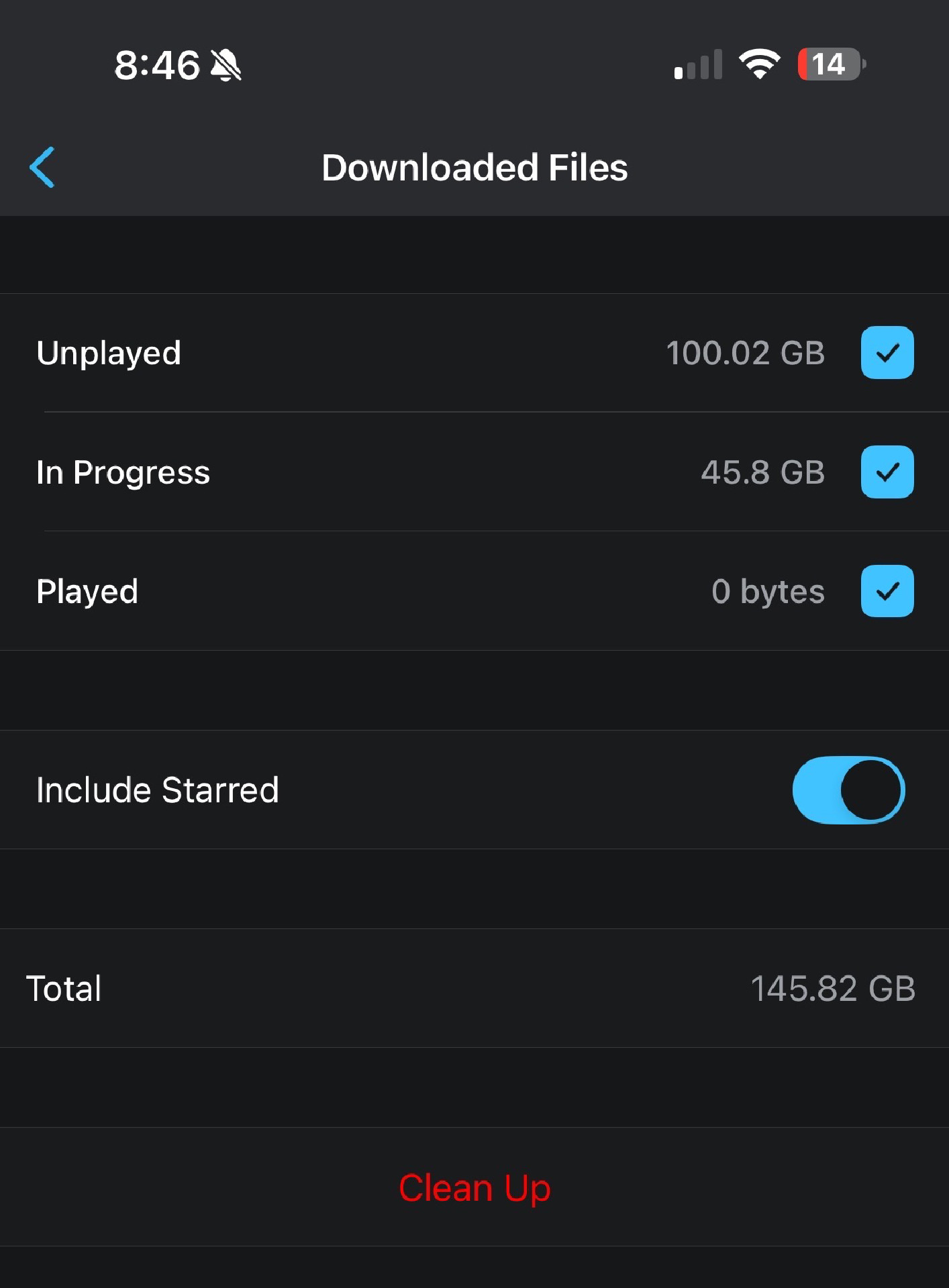The height and width of the screenshot is (1288, 949).
Task: Tap the cellular signal bars icon
Action: pos(698,64)
